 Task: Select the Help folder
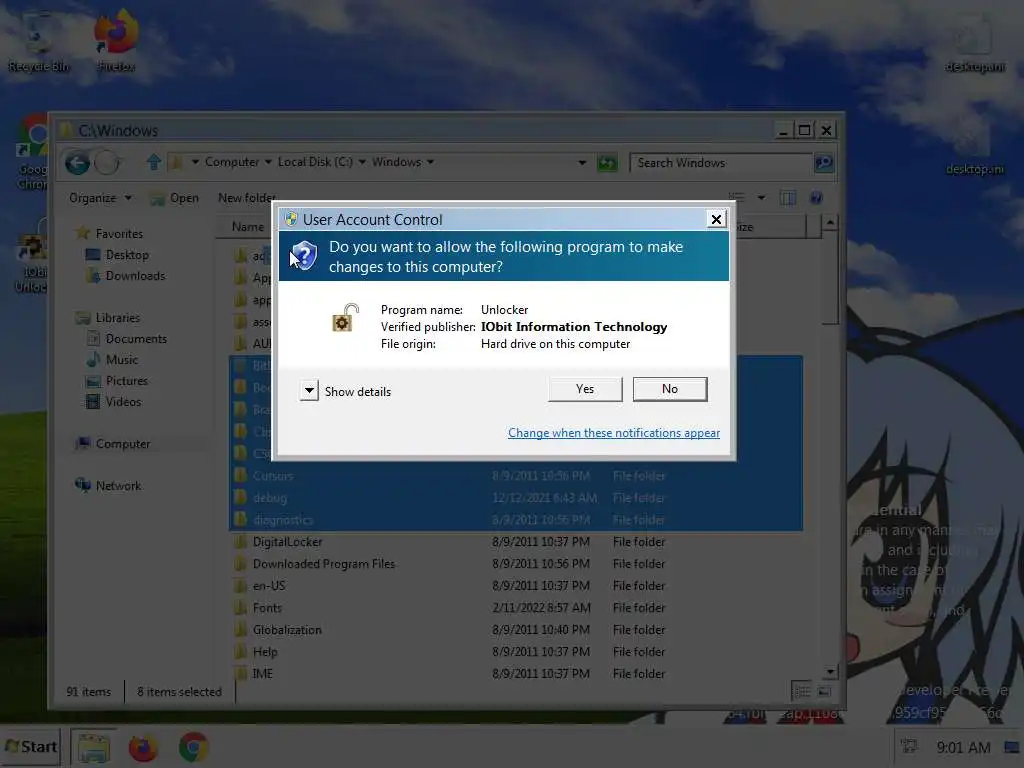pyautogui.click(x=516, y=652)
